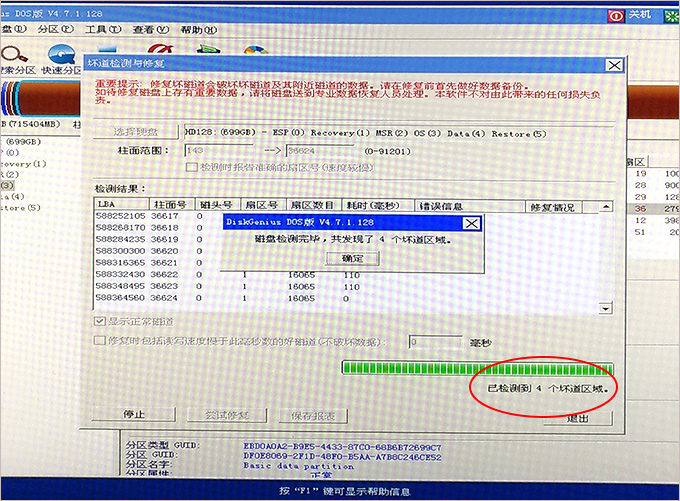Screen dimensions: 680x501
Task: Click the 关机 shutdown icon
Action: 615,16
